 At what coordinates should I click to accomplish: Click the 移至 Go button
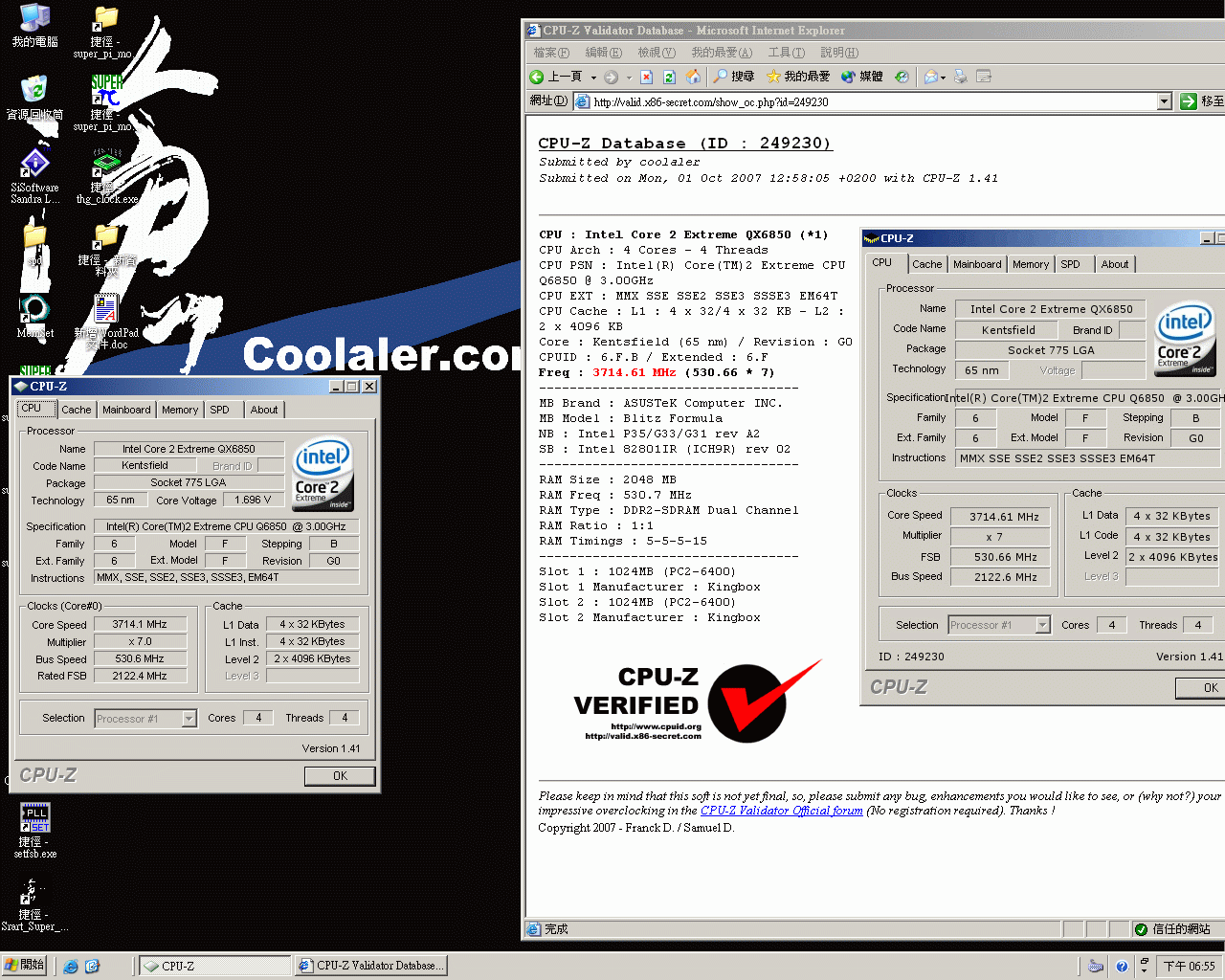(1203, 101)
